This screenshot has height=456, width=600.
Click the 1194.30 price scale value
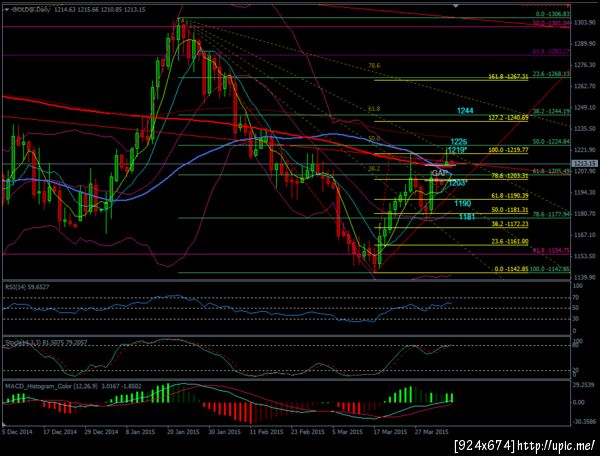click(585, 192)
